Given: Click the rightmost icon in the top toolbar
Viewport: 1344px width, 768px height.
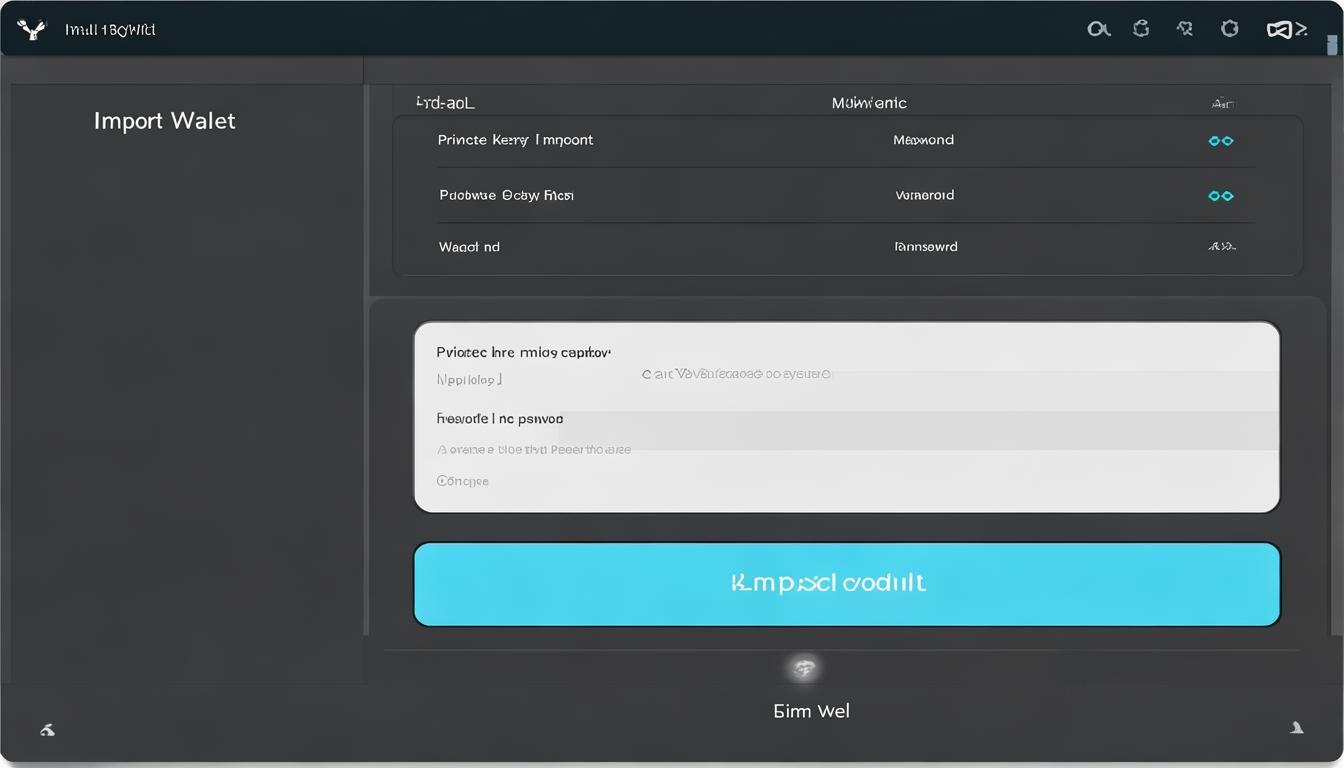Looking at the screenshot, I should (x=1286, y=29).
